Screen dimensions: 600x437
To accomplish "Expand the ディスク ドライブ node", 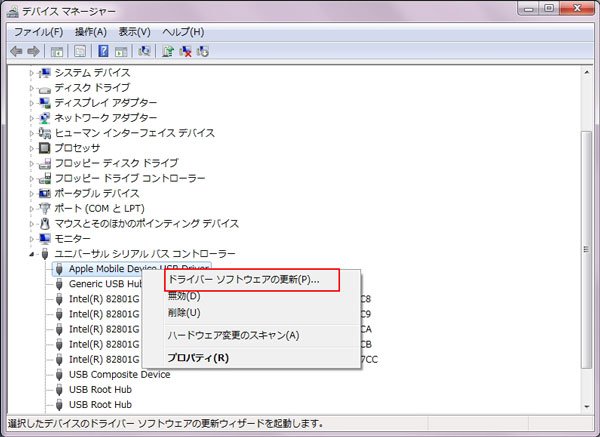I will click(x=32, y=88).
